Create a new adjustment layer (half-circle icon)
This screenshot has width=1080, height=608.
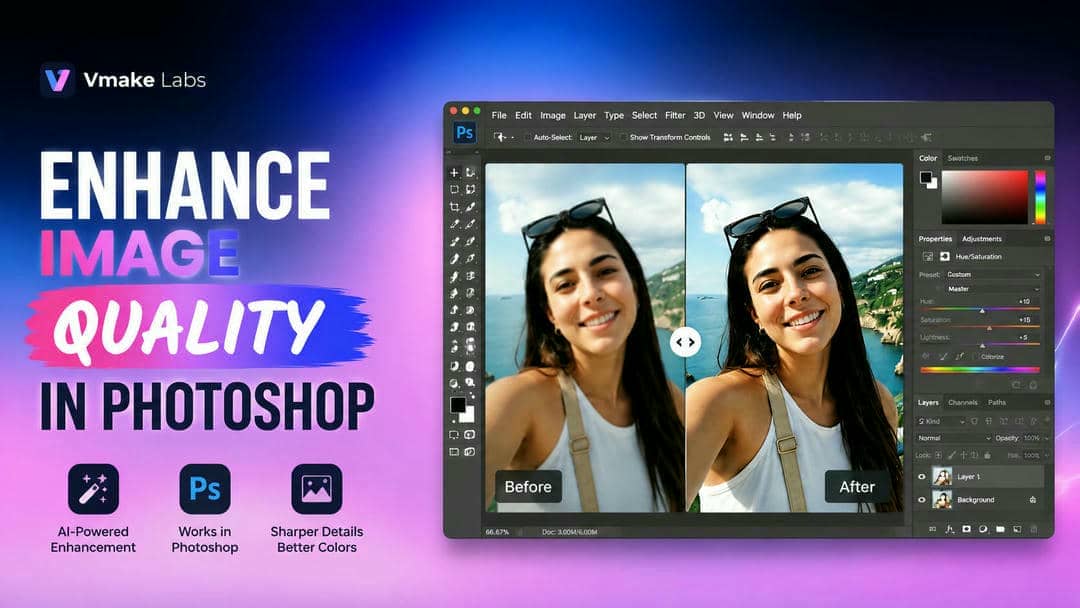pos(983,529)
